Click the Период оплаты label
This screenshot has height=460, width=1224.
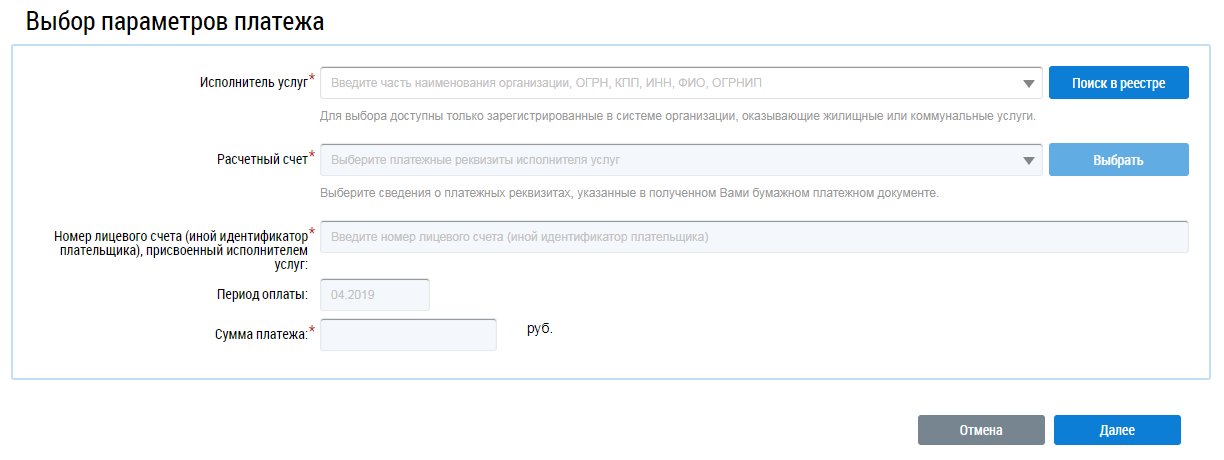click(x=261, y=296)
